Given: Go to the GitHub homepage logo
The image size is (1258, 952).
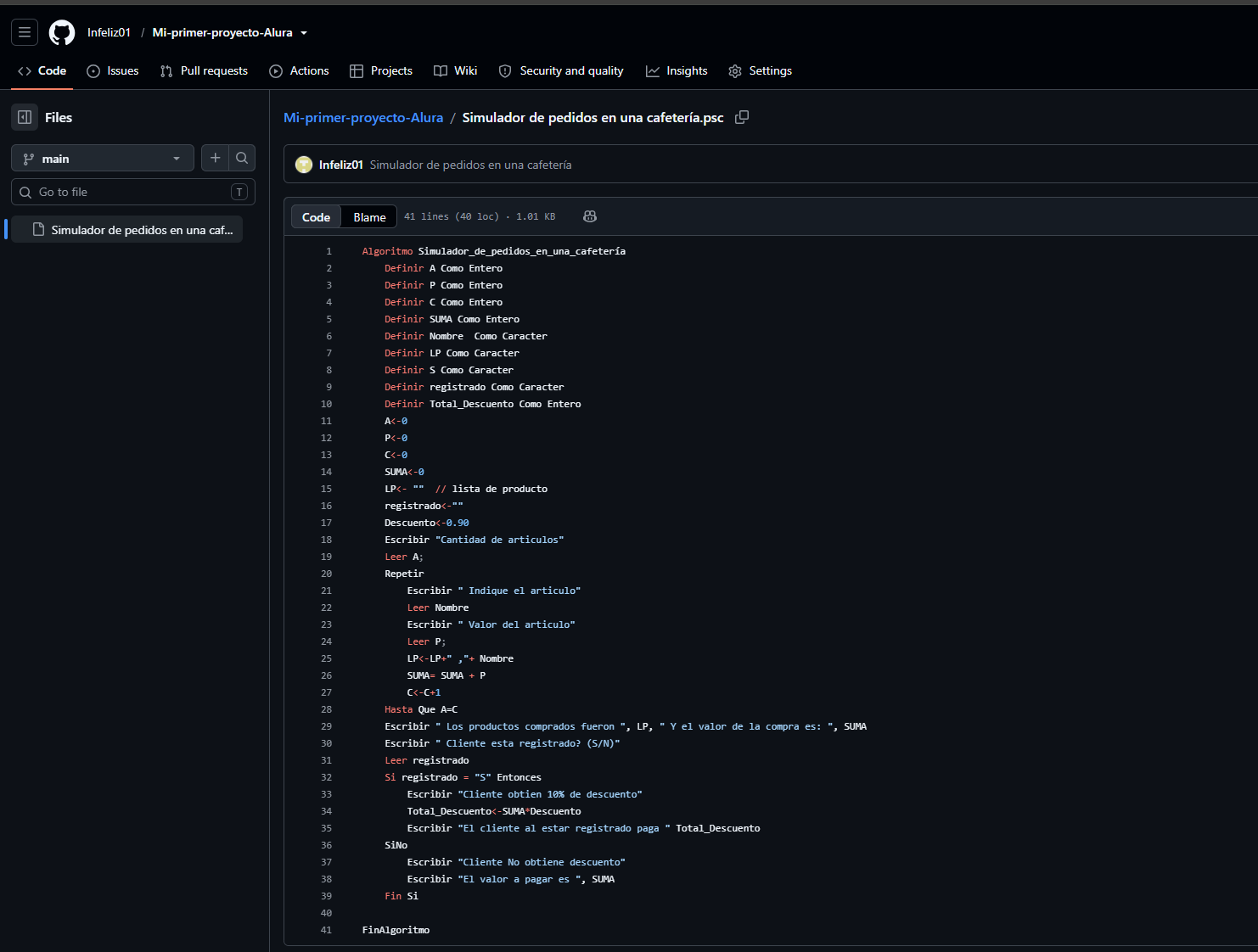Looking at the screenshot, I should 62,32.
